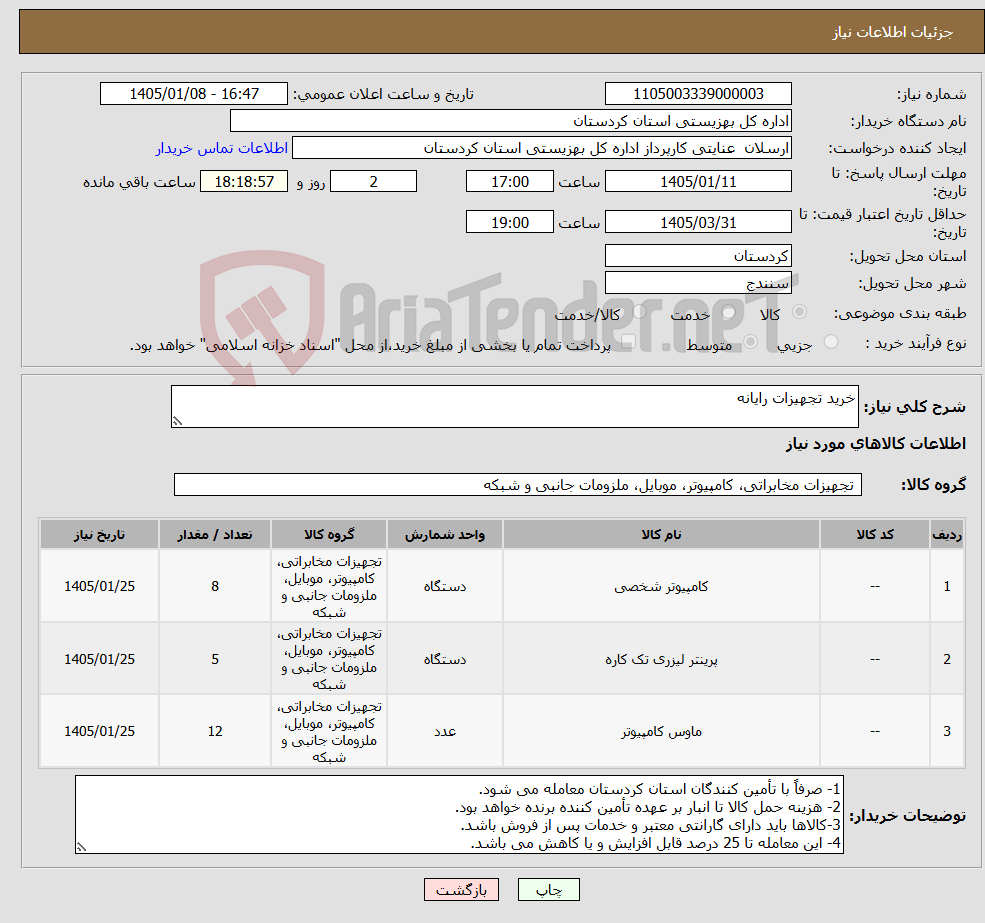Image resolution: width=985 pixels, height=923 pixels.
Task: Click the ماوس کامپیوتر item name
Action: pos(661,731)
